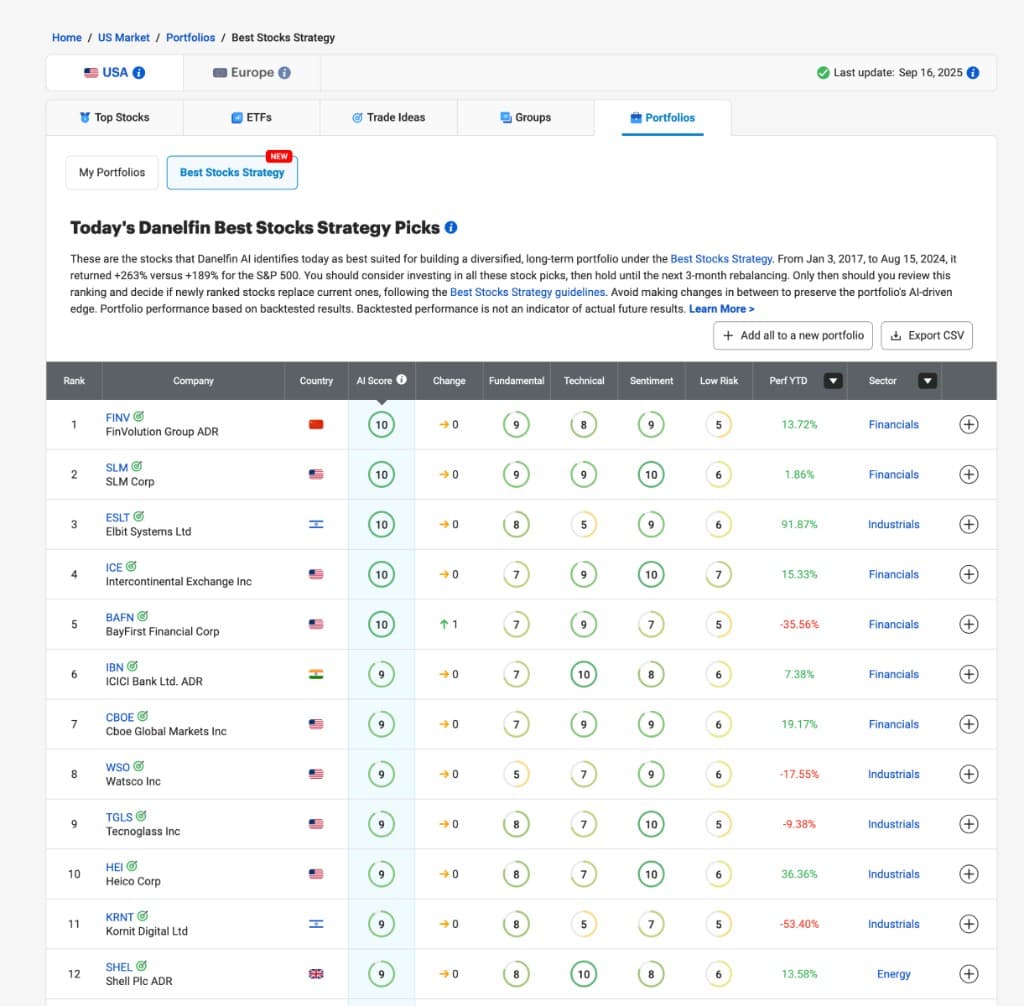This screenshot has height=1006, width=1024.
Task: Select Best Stocks Strategy sub-tab
Action: coord(232,172)
